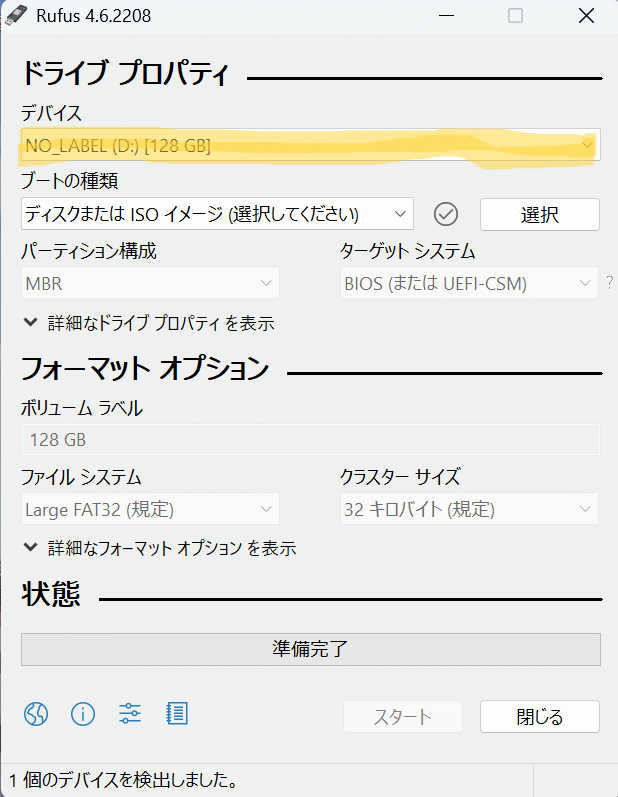
Task: Open the パーティション構成 MBR dropdown
Action: [x=150, y=283]
